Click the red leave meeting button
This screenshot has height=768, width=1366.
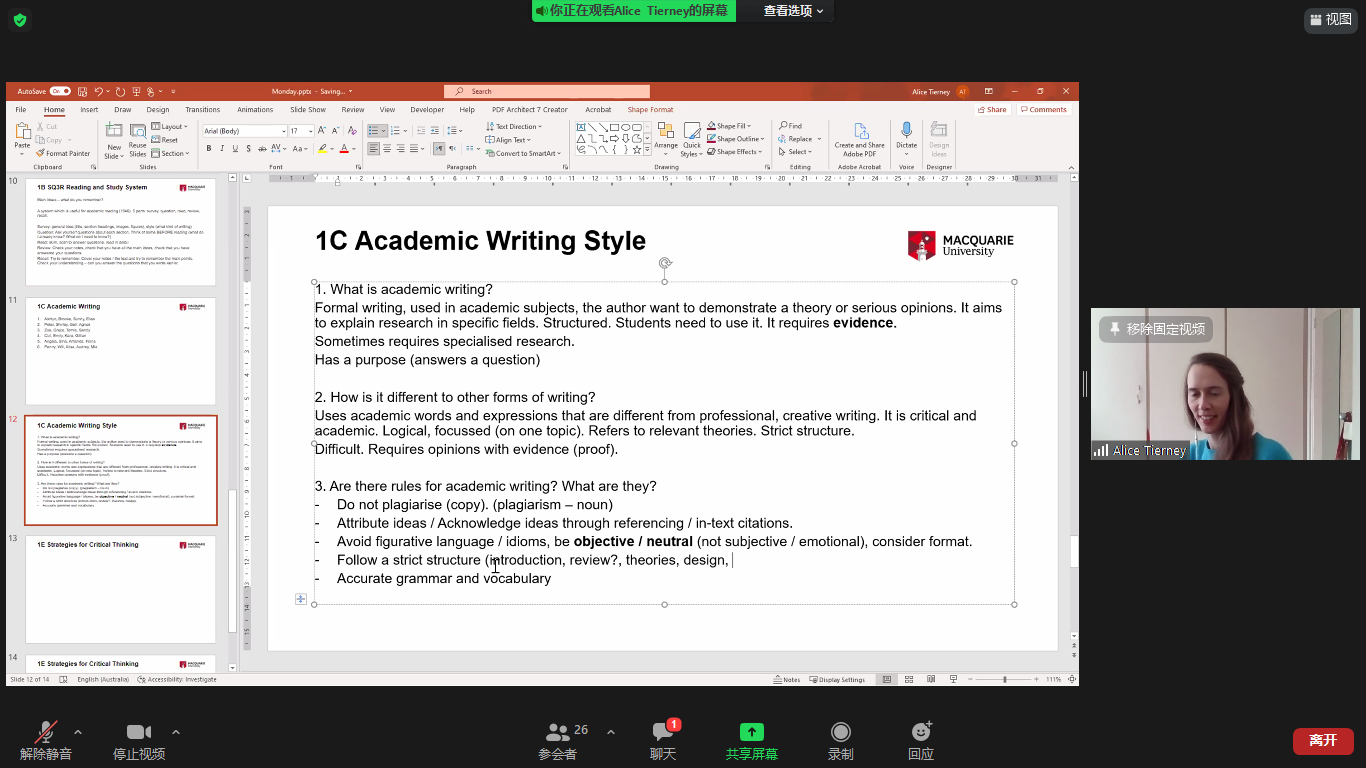(1322, 740)
